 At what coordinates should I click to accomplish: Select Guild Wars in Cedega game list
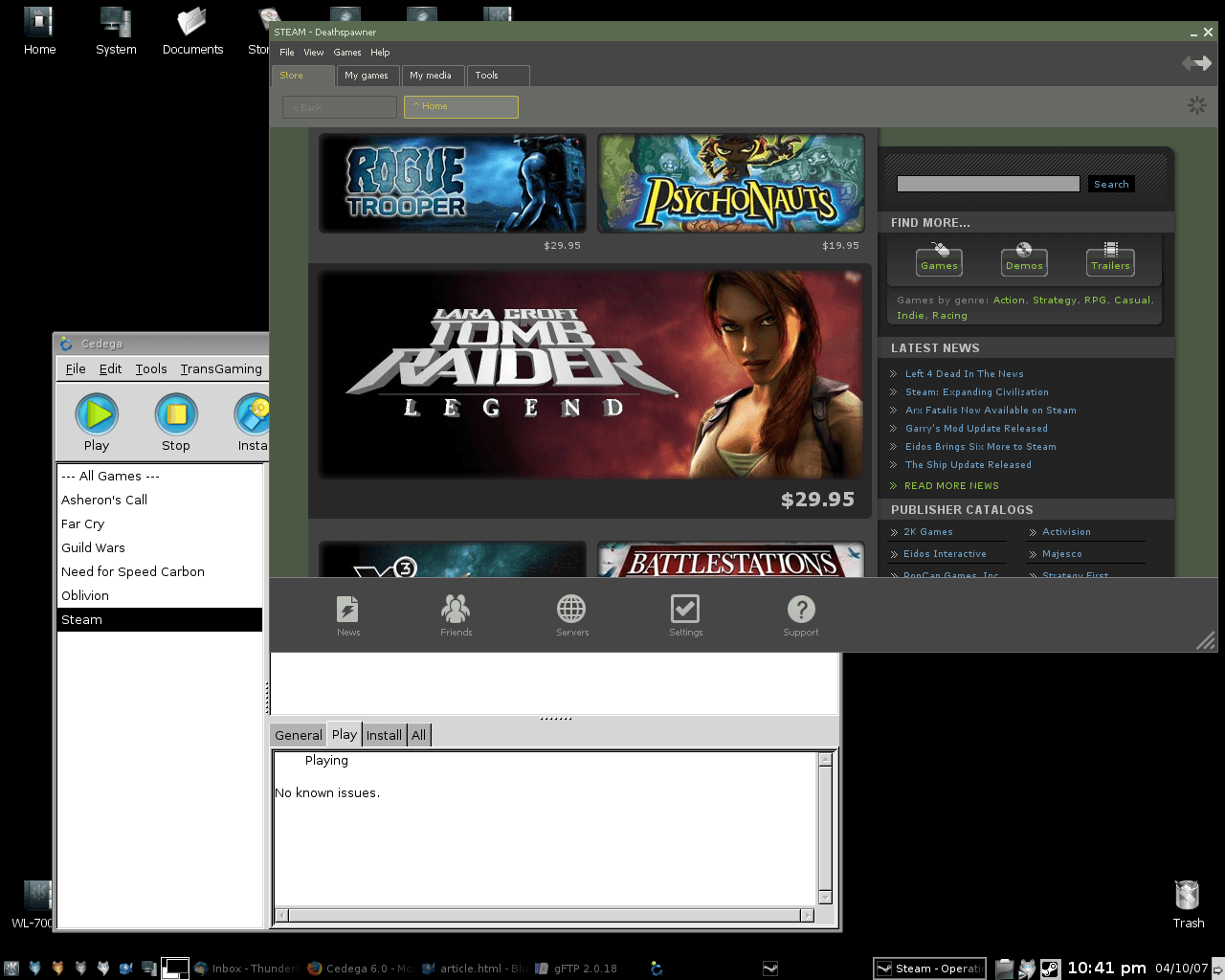[x=160, y=547]
